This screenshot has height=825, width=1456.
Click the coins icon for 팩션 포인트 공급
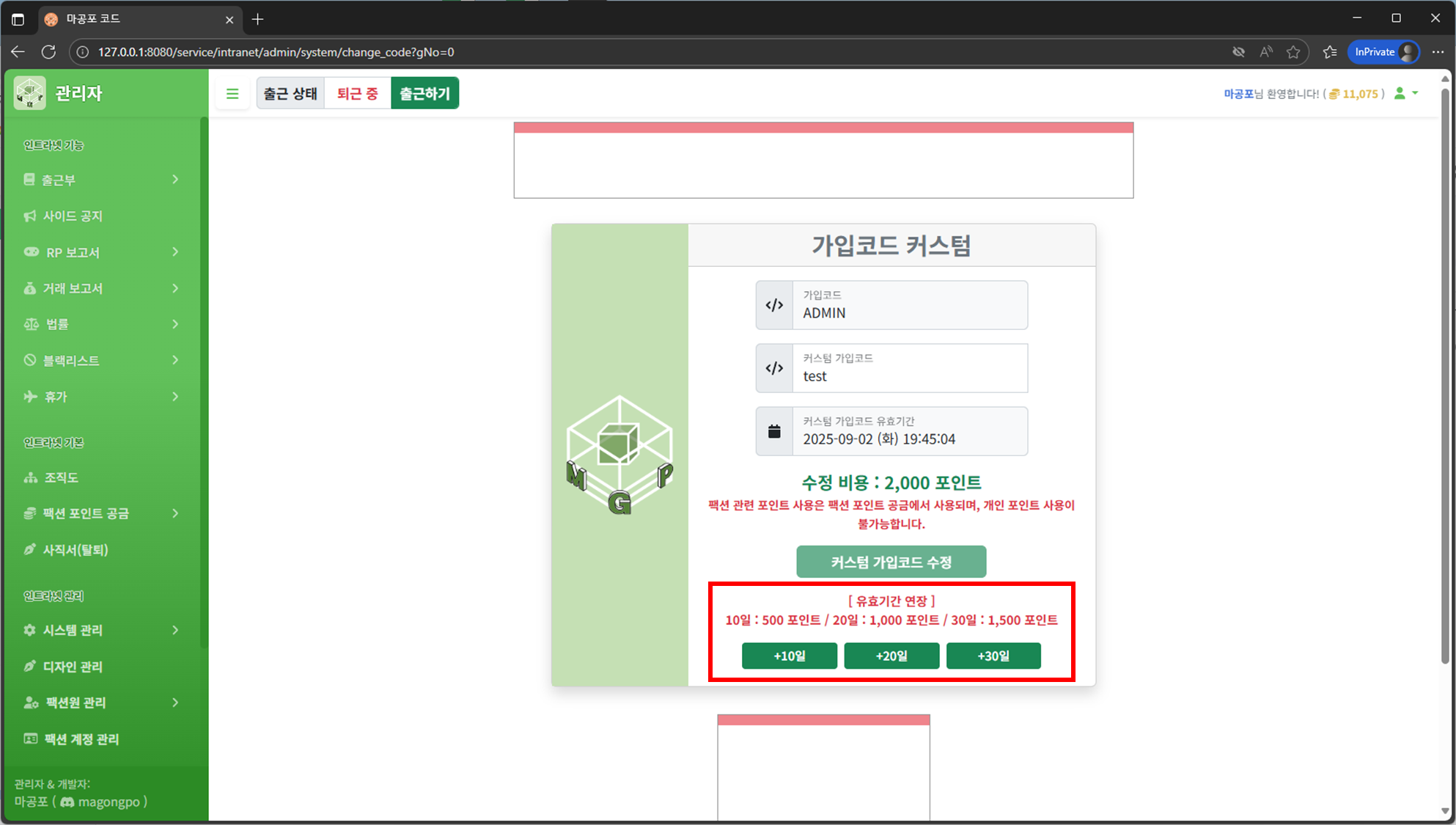point(30,513)
